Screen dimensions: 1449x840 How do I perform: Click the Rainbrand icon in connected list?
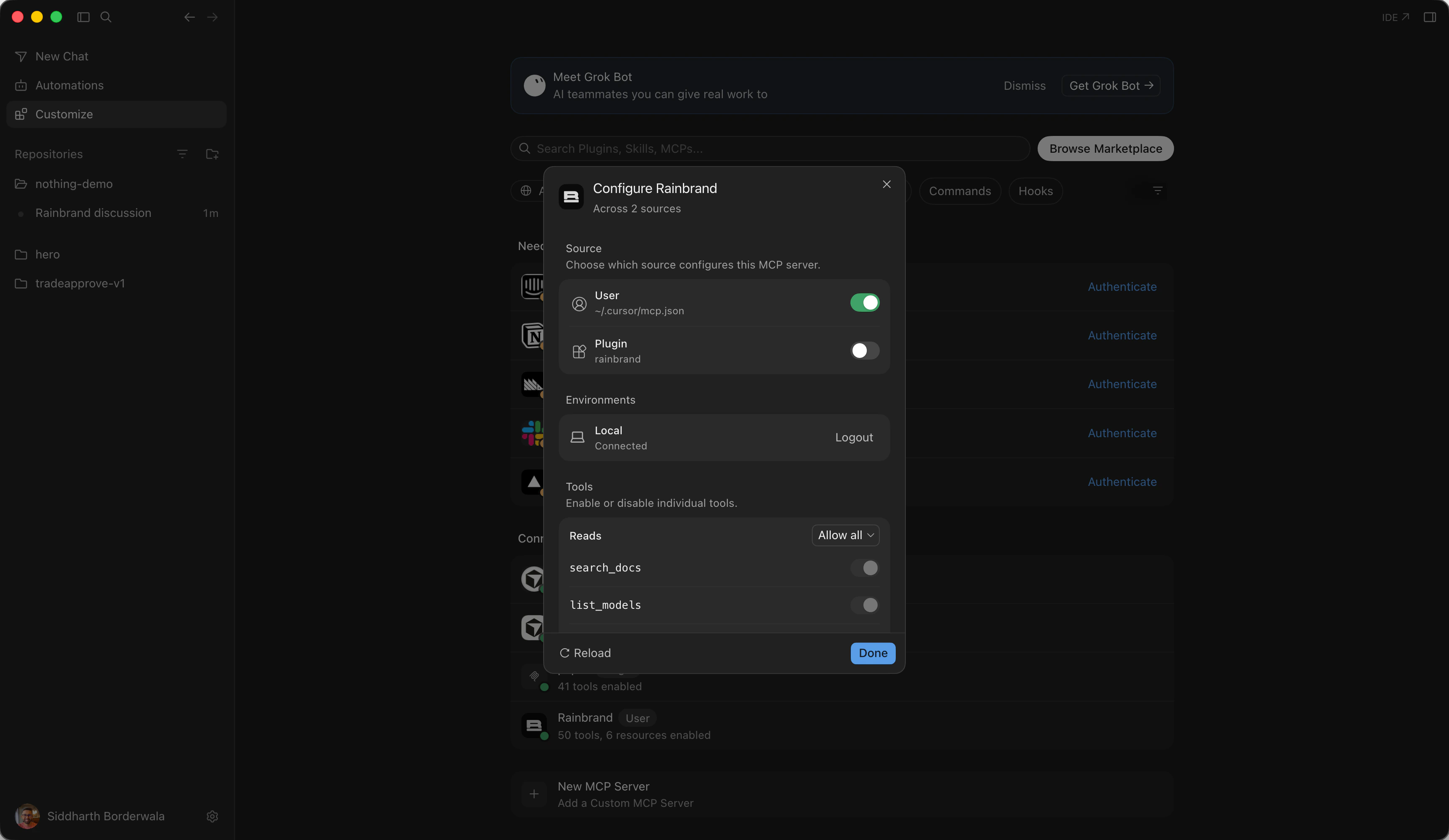point(534,725)
